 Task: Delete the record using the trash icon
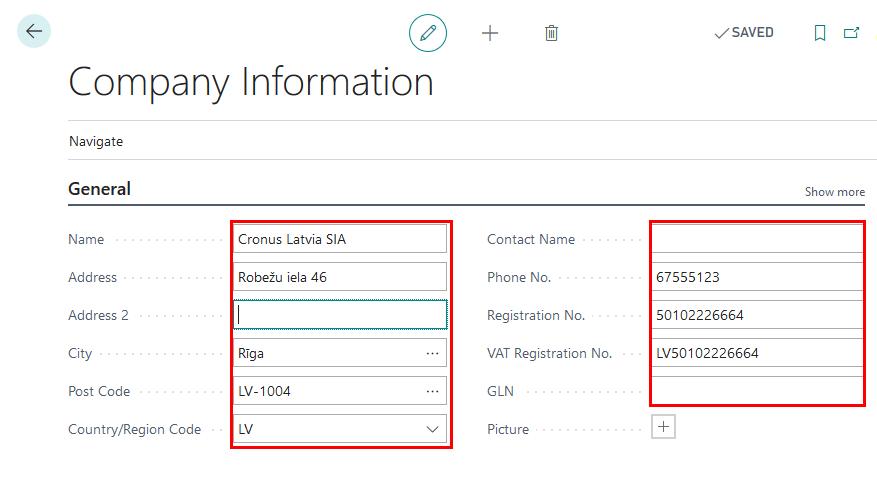click(551, 33)
